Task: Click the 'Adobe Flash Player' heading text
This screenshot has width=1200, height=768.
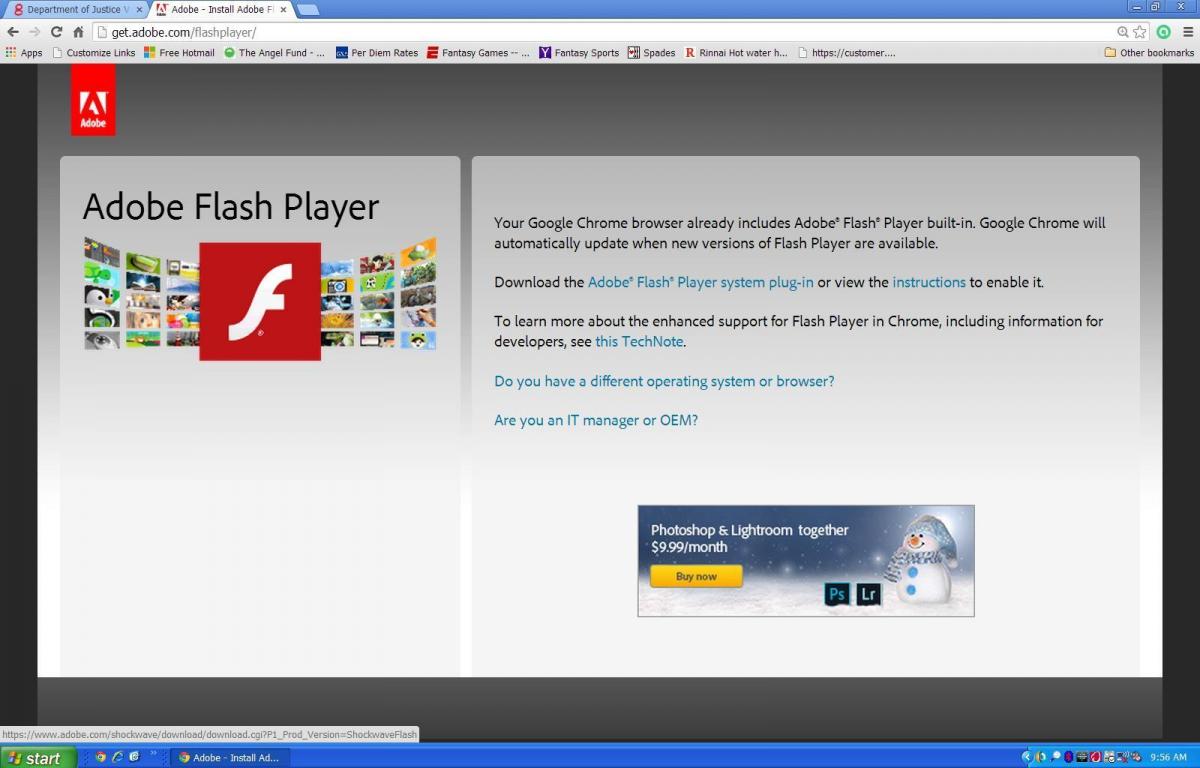Action: pos(231,206)
